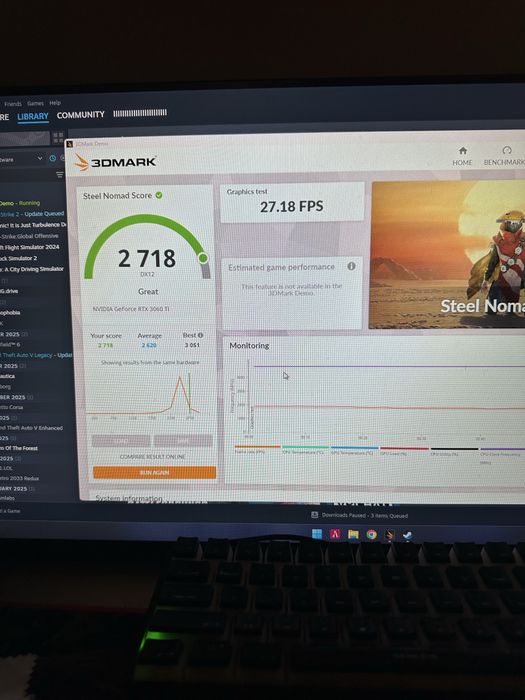This screenshot has width=525, height=700.
Task: Select the Demo - Running entry in Steam library
Action: click(20, 203)
